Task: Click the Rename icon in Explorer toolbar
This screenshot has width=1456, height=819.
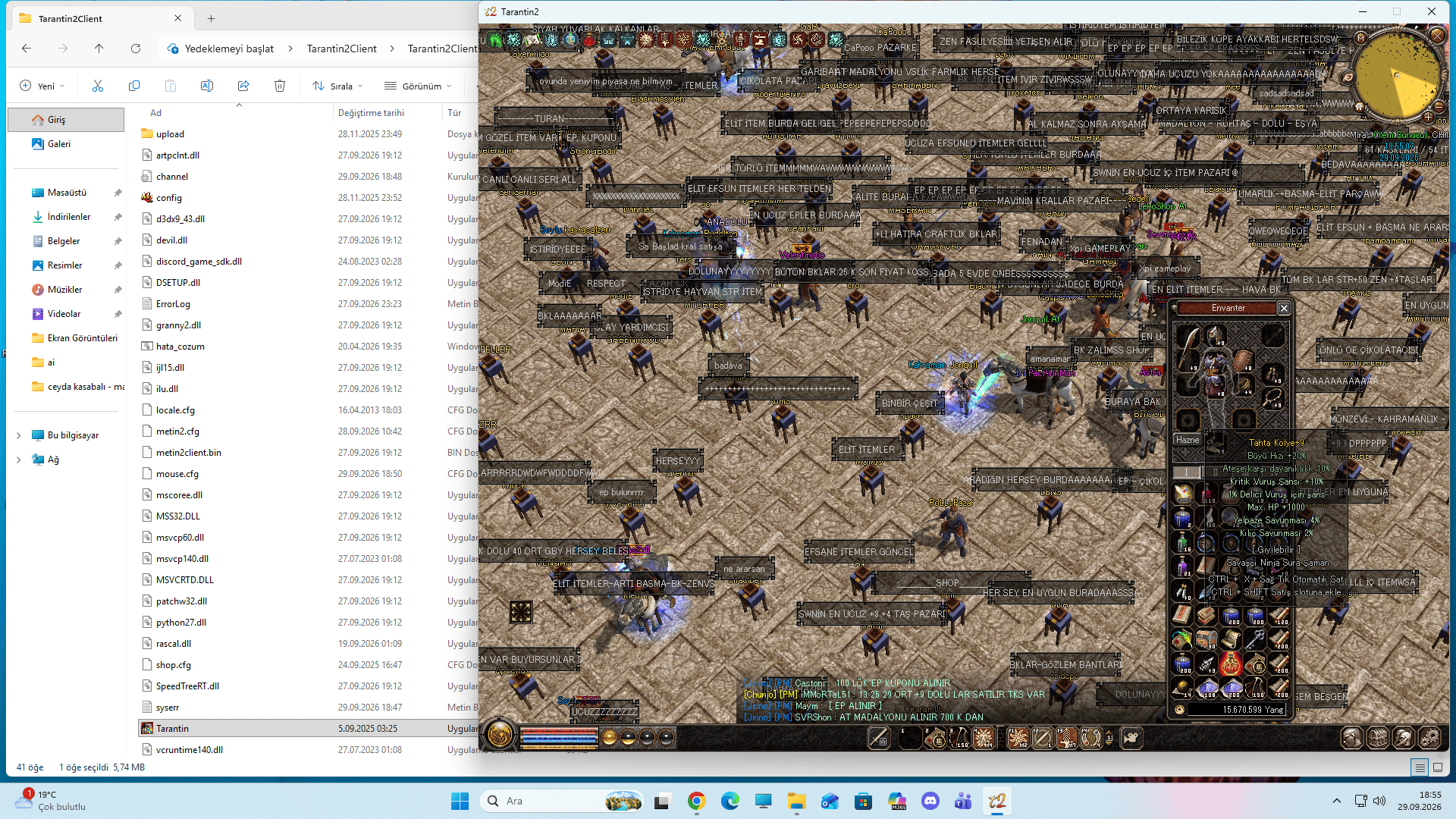Action: click(x=207, y=86)
